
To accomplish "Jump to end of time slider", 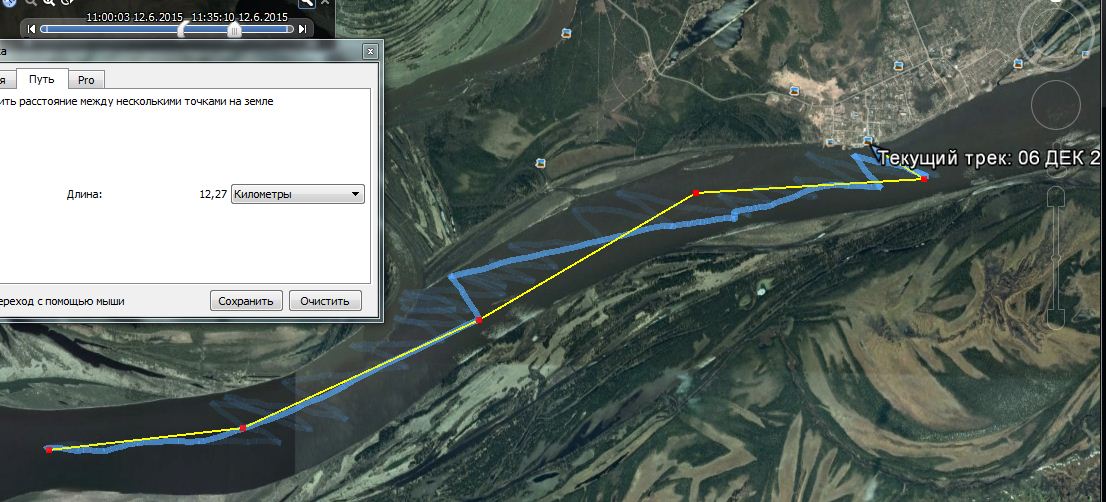I will coord(303,29).
